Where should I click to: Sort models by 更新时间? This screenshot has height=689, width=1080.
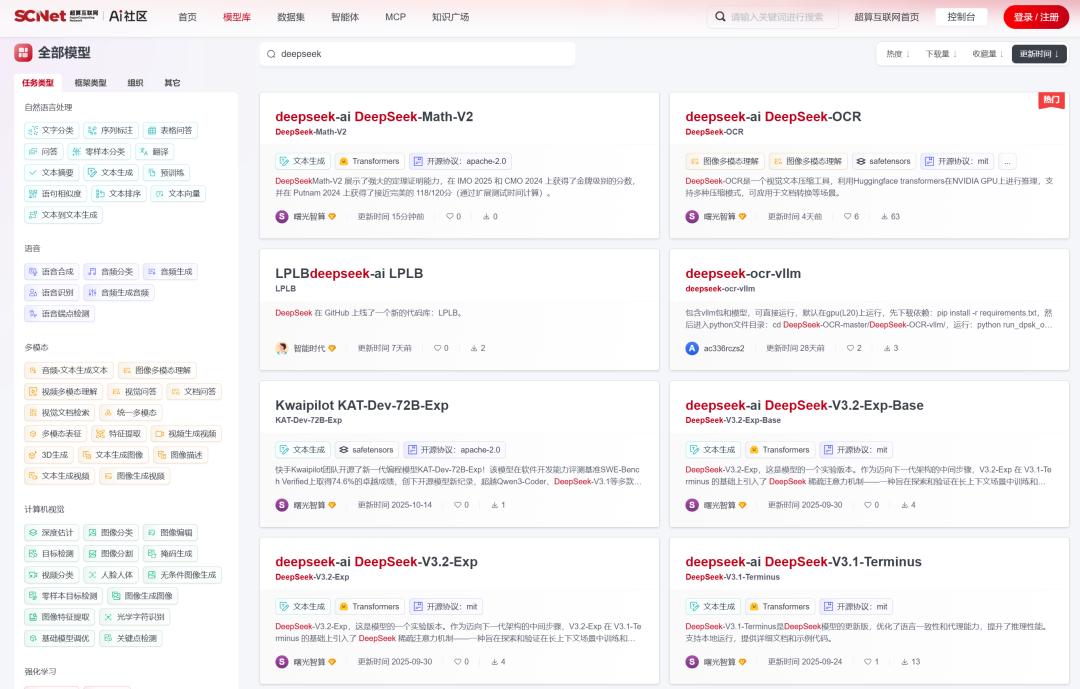coord(1039,54)
